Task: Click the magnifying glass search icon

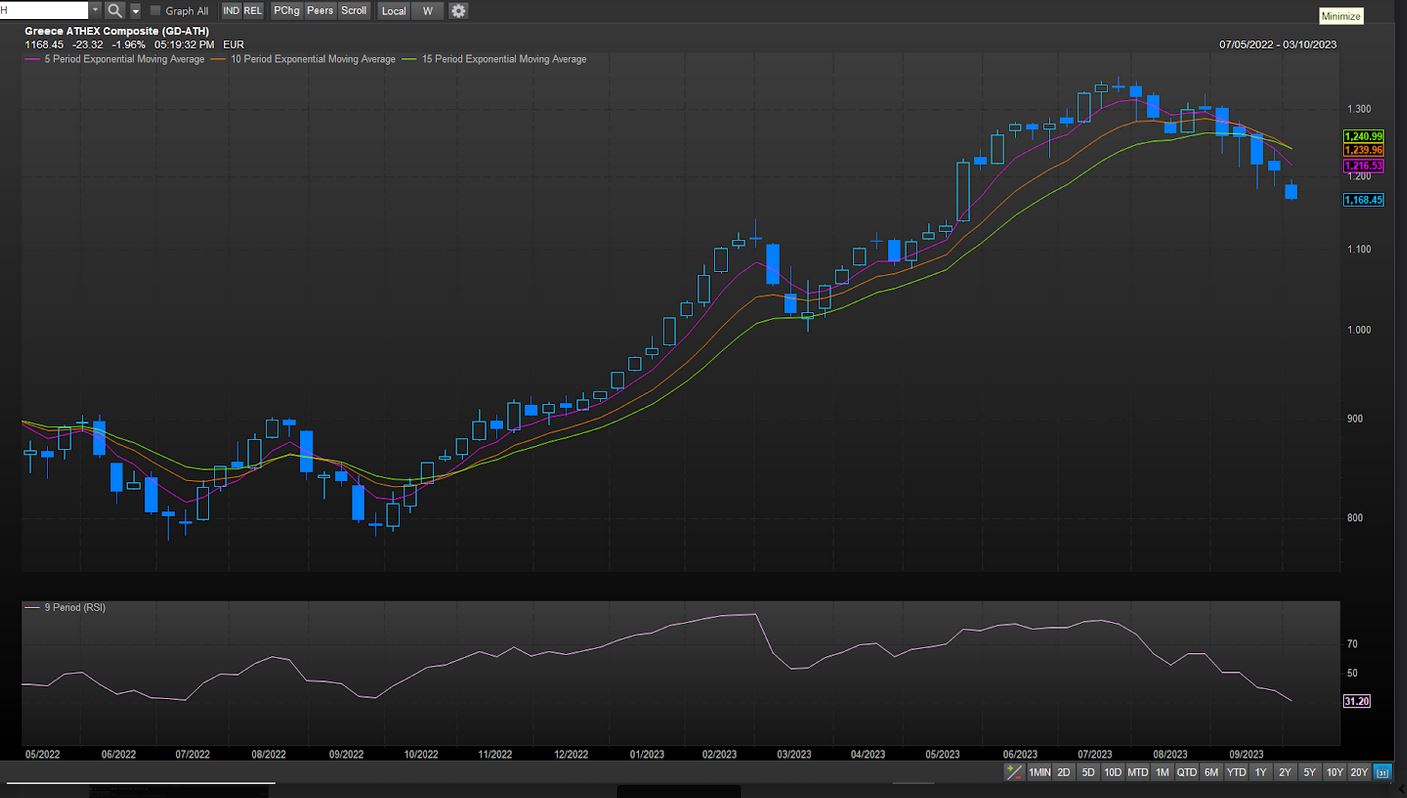Action: (115, 11)
